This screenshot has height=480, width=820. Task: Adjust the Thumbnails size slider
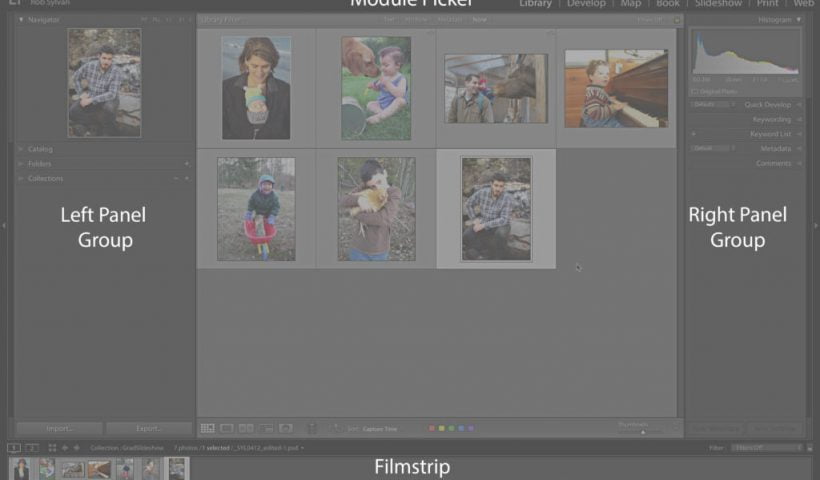pyautogui.click(x=643, y=431)
